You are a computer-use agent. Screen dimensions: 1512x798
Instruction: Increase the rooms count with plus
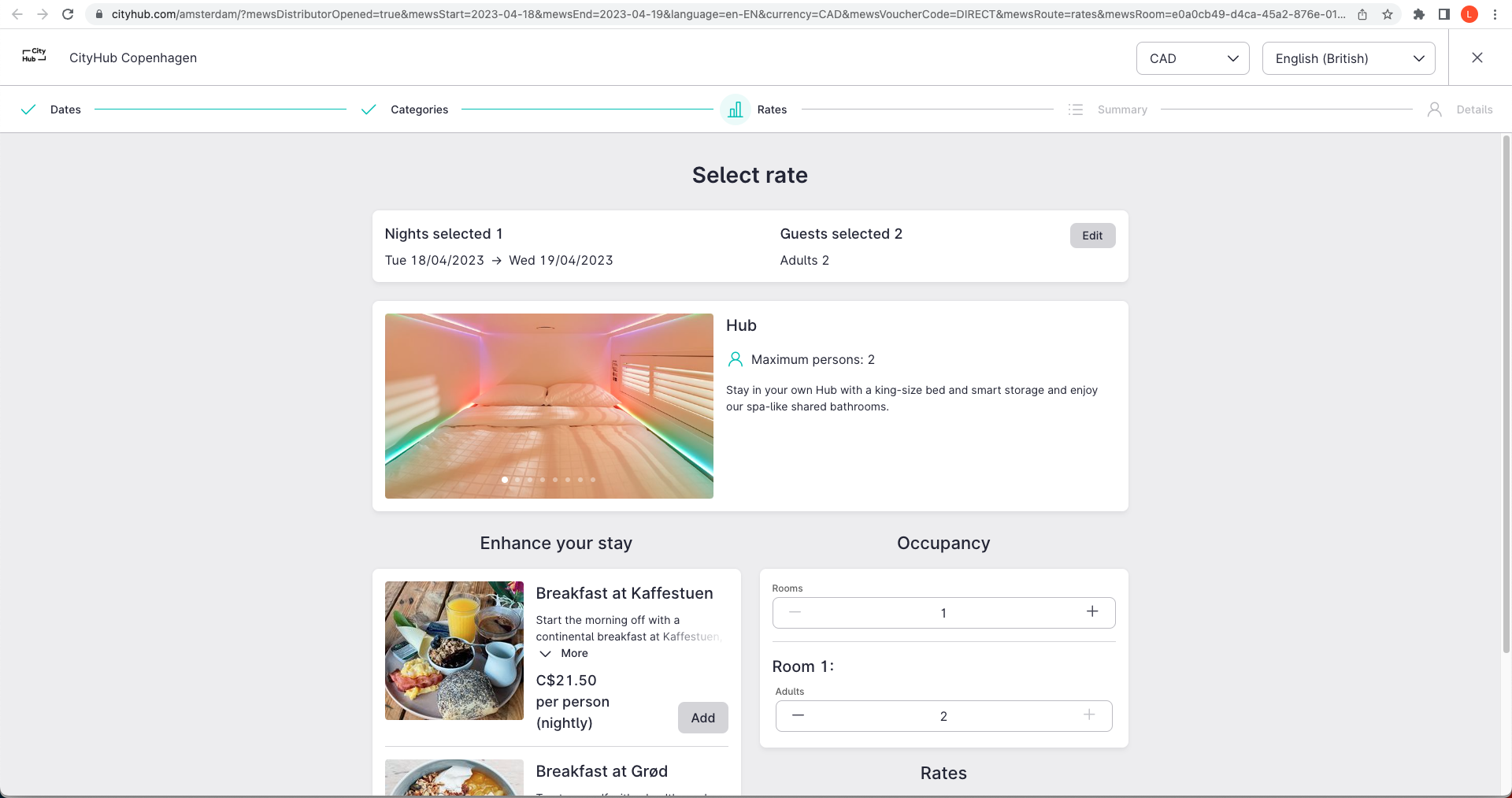pyautogui.click(x=1092, y=612)
